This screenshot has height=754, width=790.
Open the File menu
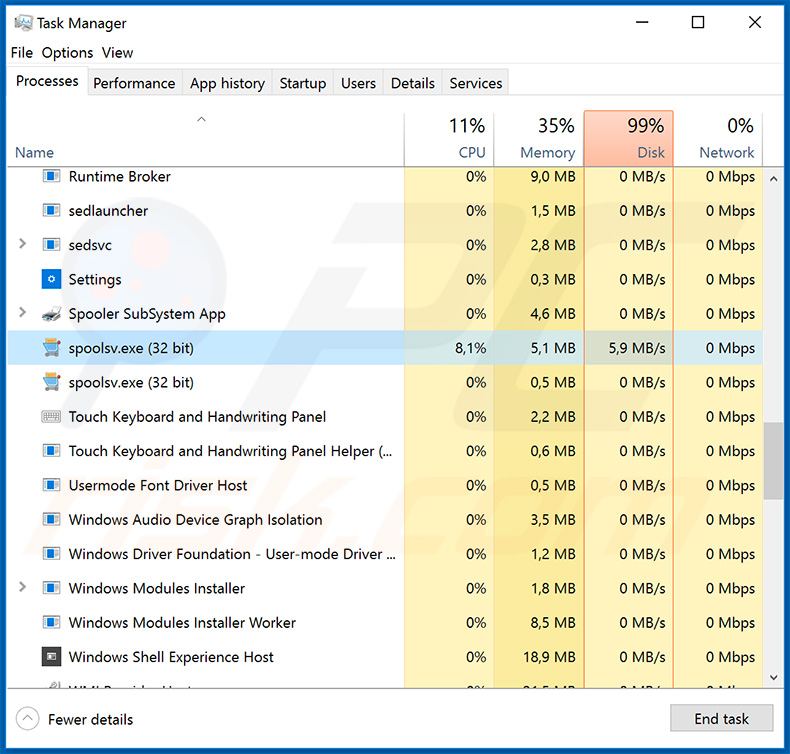[x=22, y=53]
